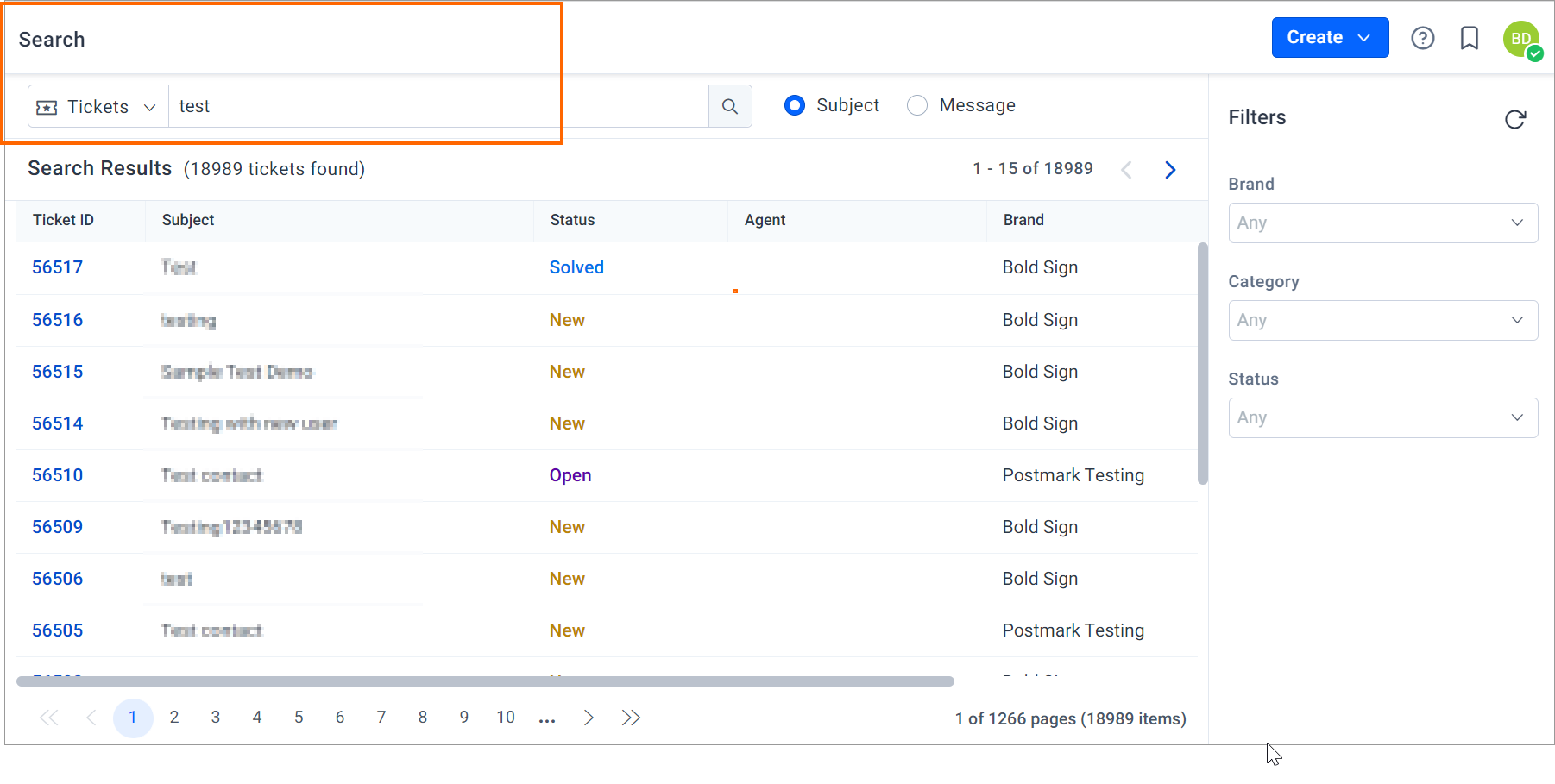This screenshot has height=784, width=1555.
Task: Go to page 10
Action: pos(506,718)
